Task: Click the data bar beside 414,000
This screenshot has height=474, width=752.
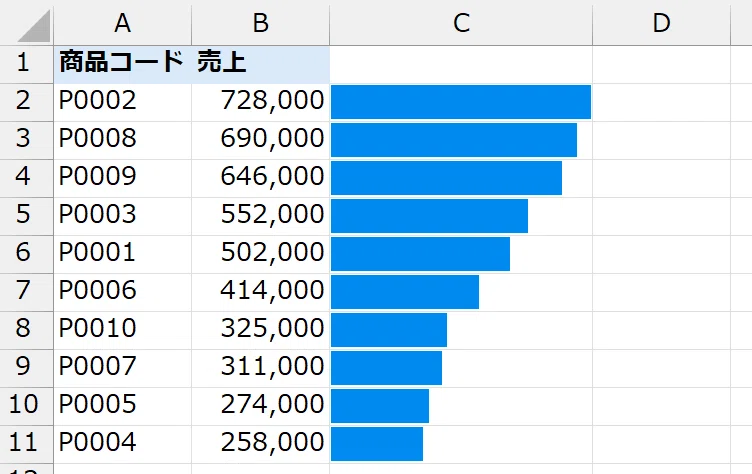Action: point(405,292)
